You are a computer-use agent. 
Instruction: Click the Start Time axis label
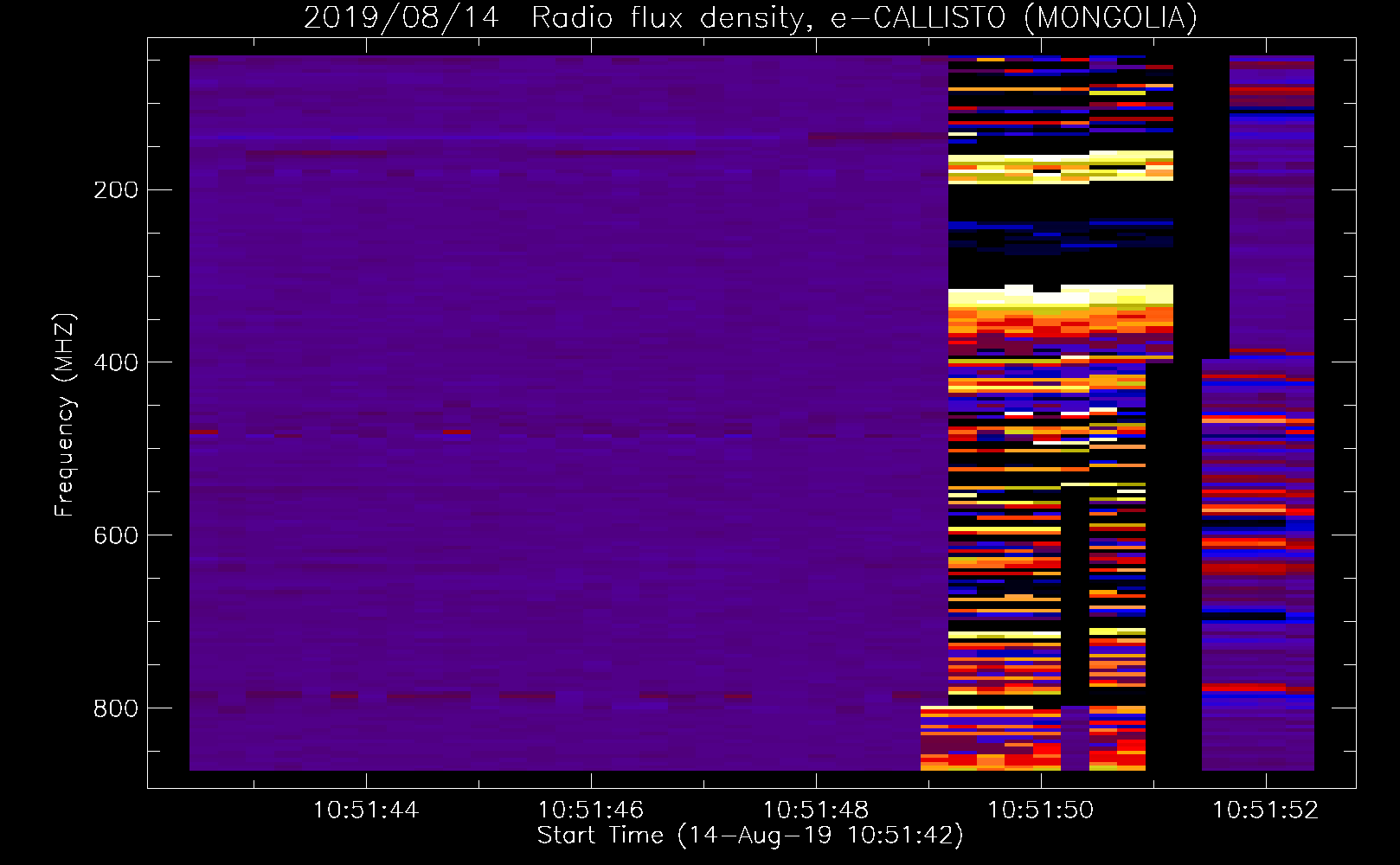coord(750,836)
